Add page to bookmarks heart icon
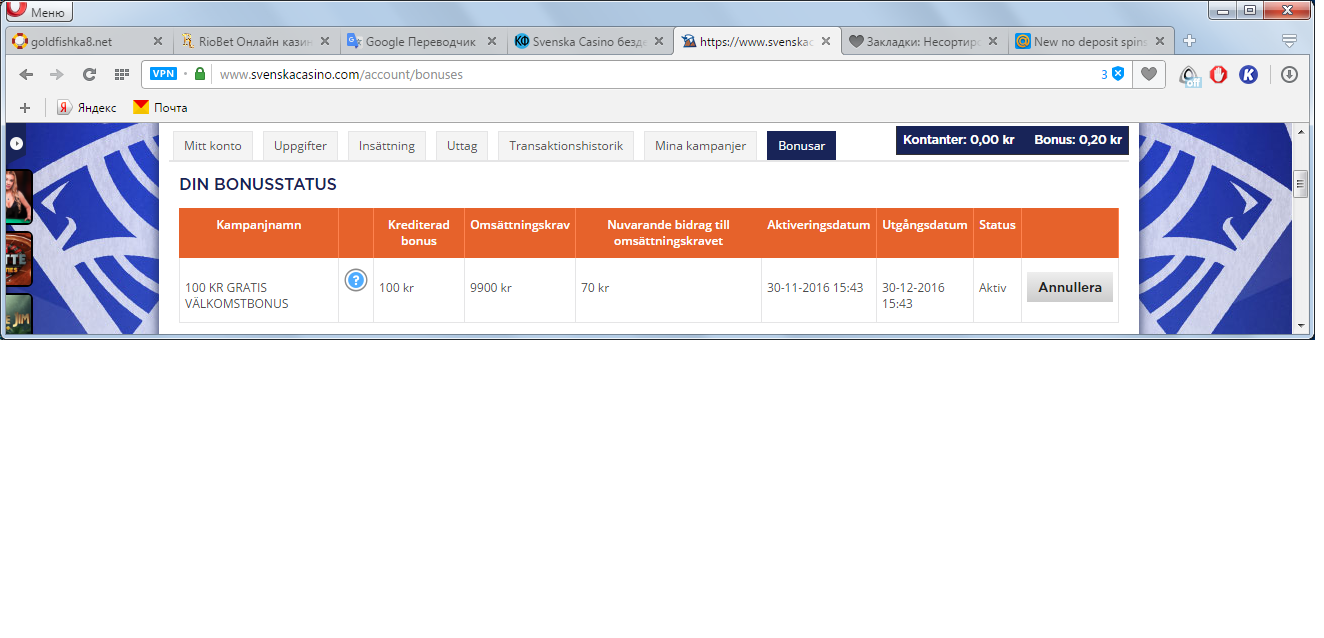The image size is (1324, 638). coord(1150,74)
